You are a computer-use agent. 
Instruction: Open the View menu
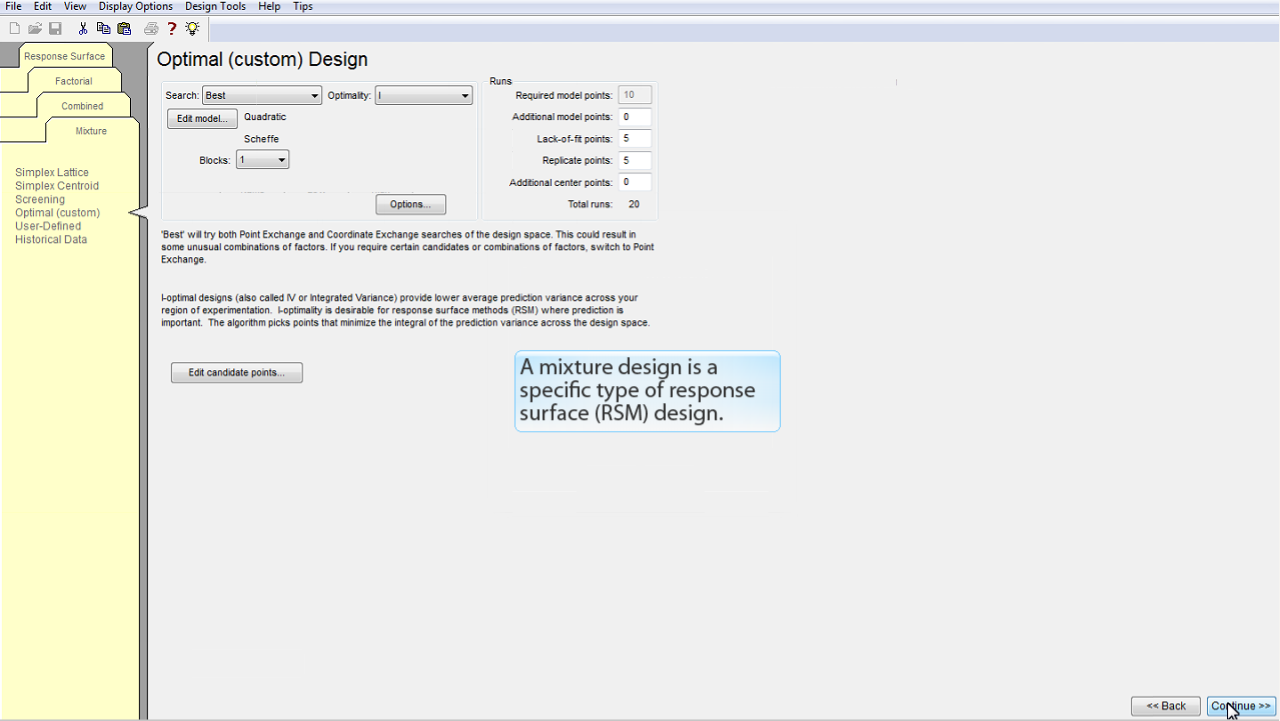point(75,6)
